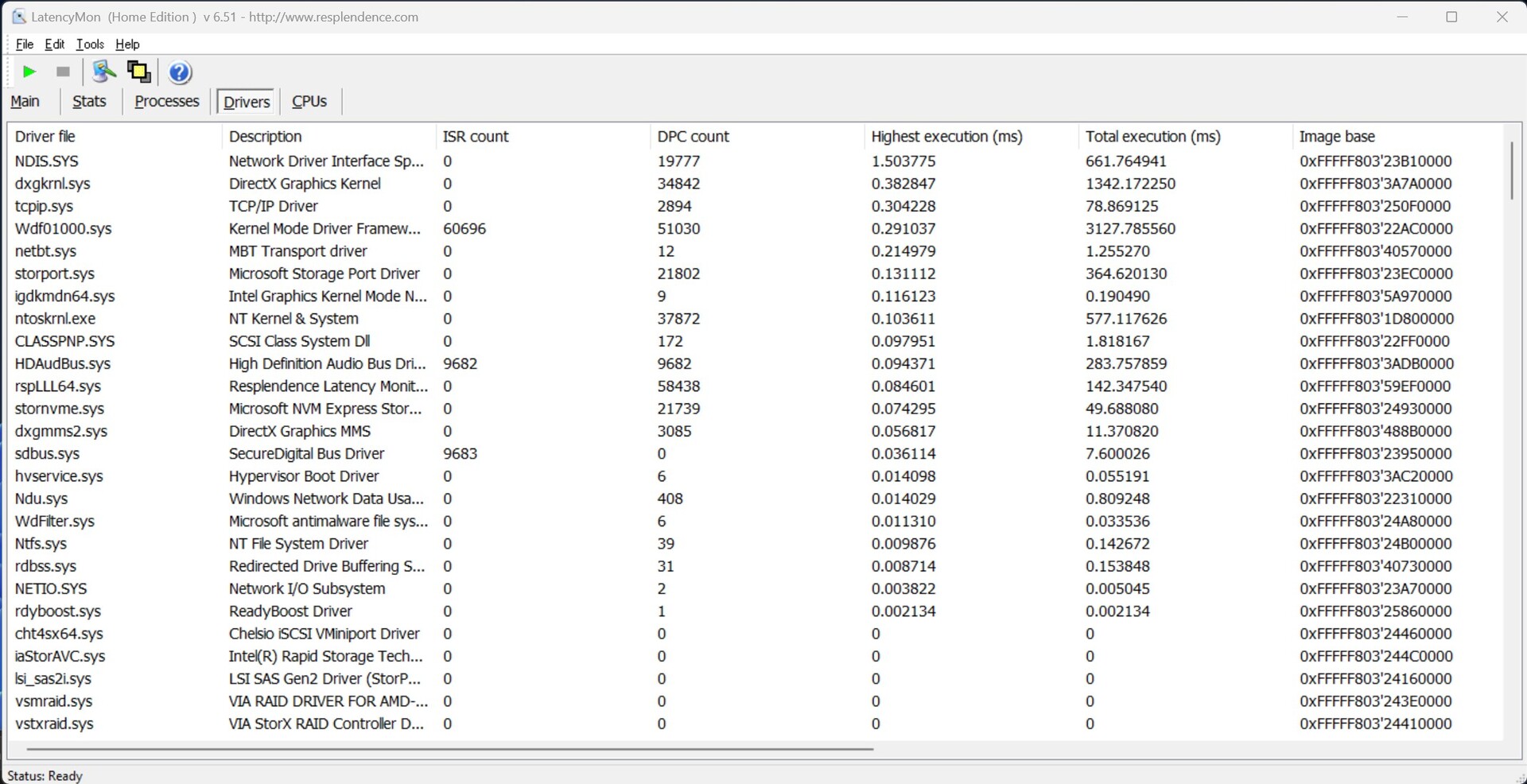Sort by the Image base column header
Viewport: 1527px width, 784px height.
pos(1397,136)
